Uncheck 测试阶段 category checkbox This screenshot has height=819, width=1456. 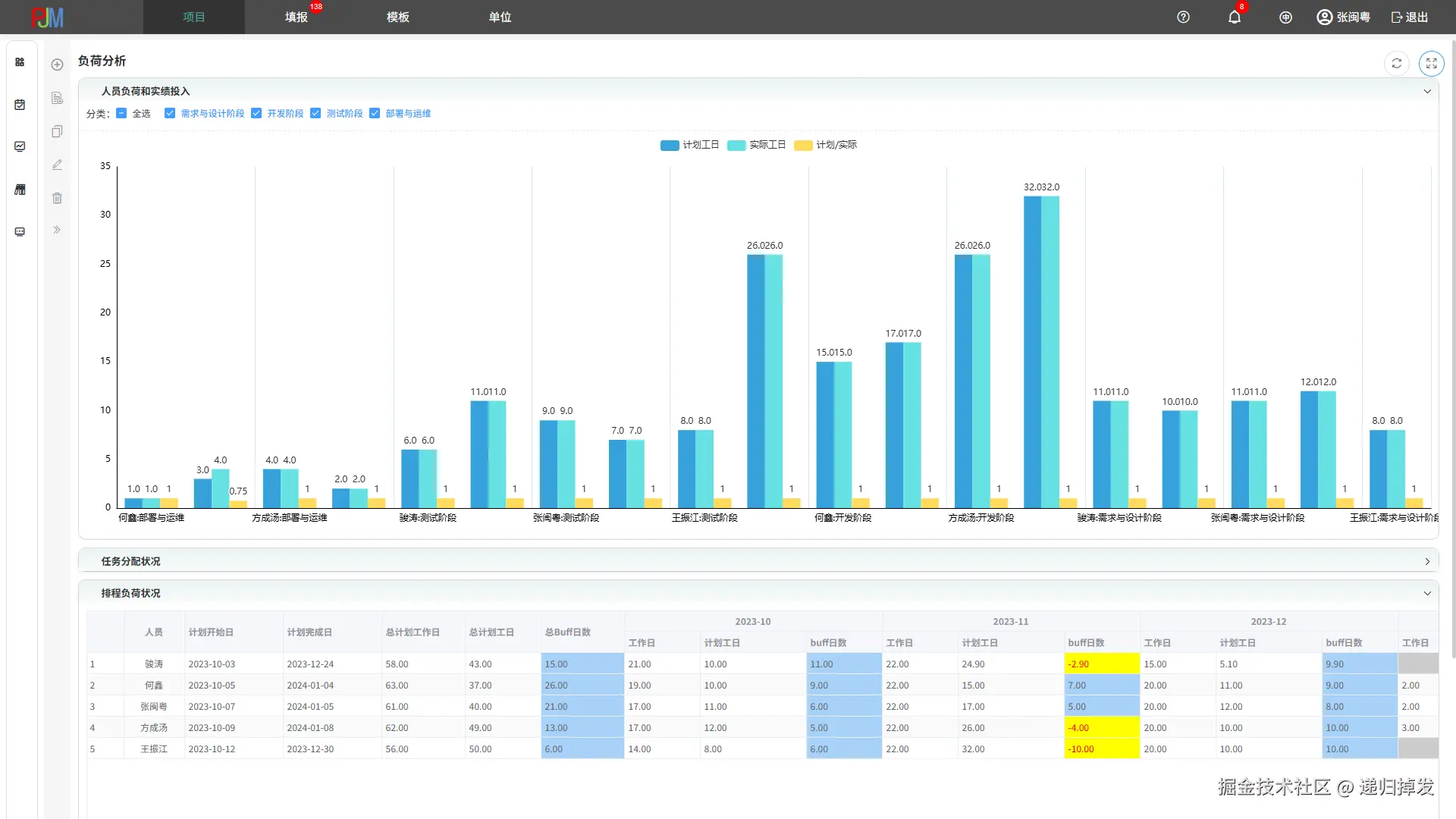coord(315,113)
